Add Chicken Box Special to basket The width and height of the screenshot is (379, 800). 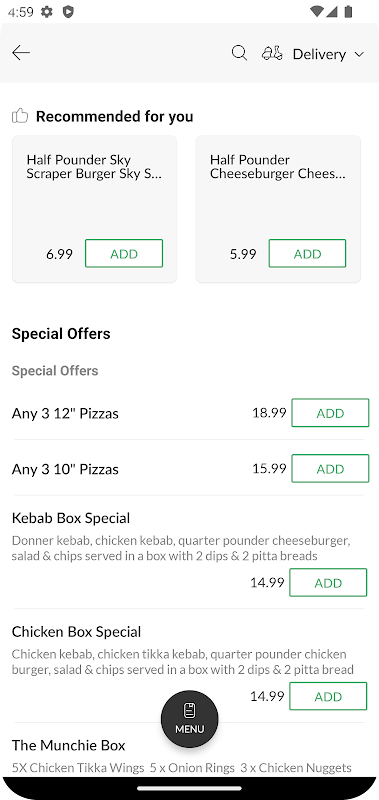pos(328,696)
